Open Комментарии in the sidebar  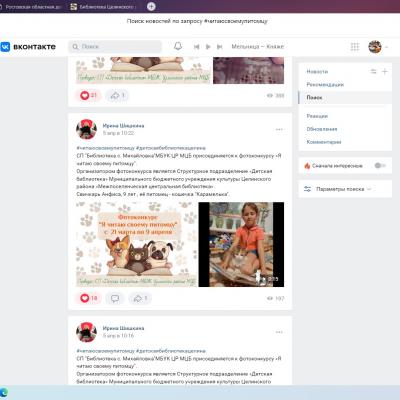324,142
